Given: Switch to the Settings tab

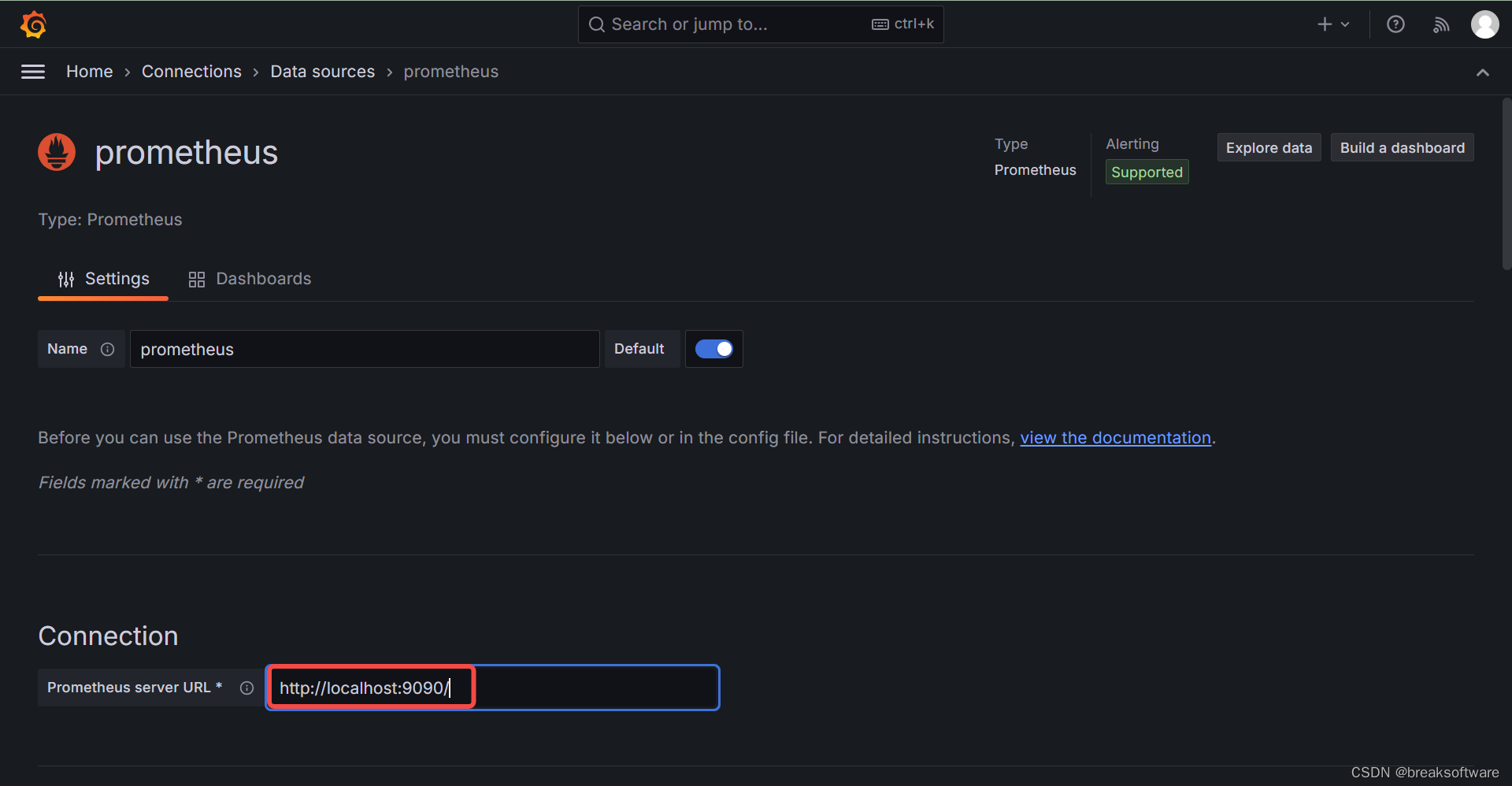Looking at the screenshot, I should (x=103, y=279).
